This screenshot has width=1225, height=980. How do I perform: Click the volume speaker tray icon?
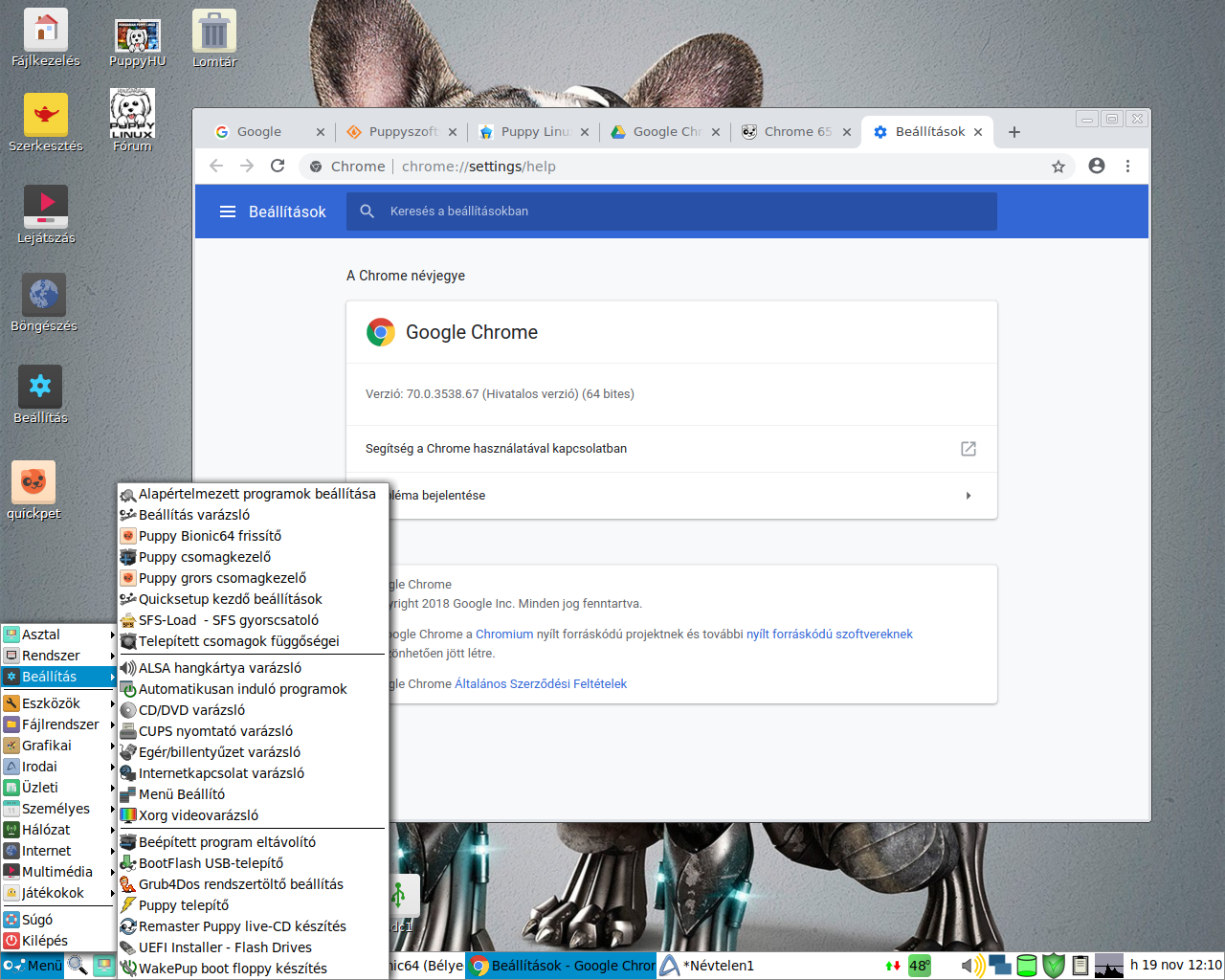point(971,966)
